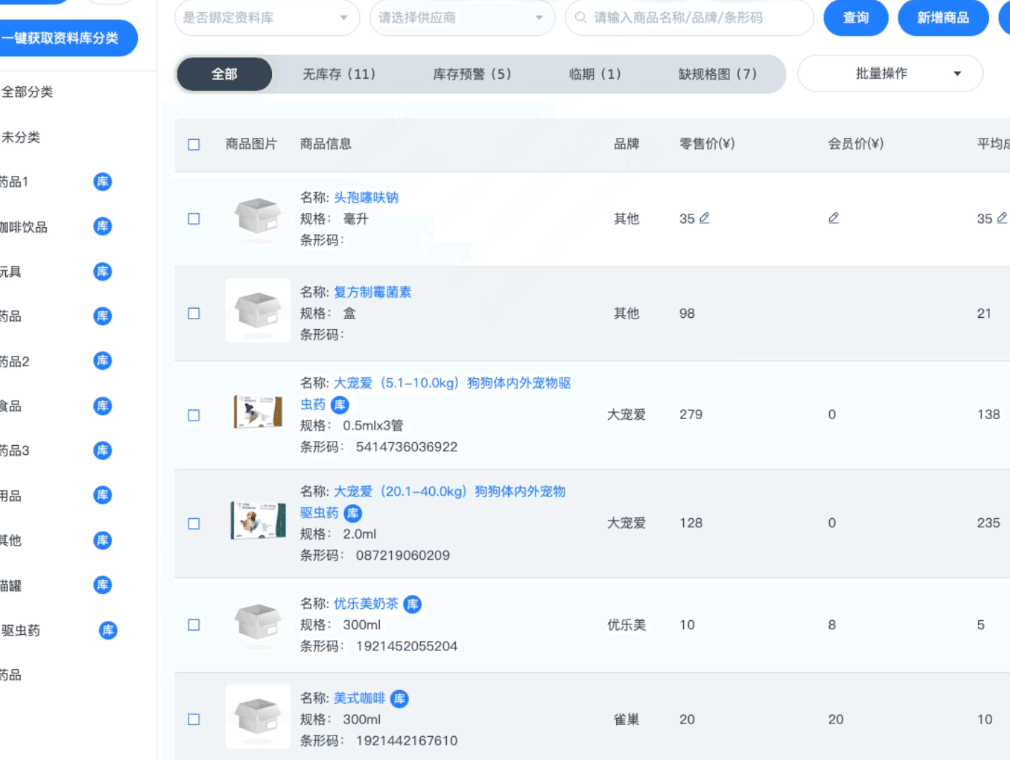This screenshot has height=760, width=1010.
Task: Click the 新增商品 add product button
Action: pyautogui.click(x=943, y=17)
